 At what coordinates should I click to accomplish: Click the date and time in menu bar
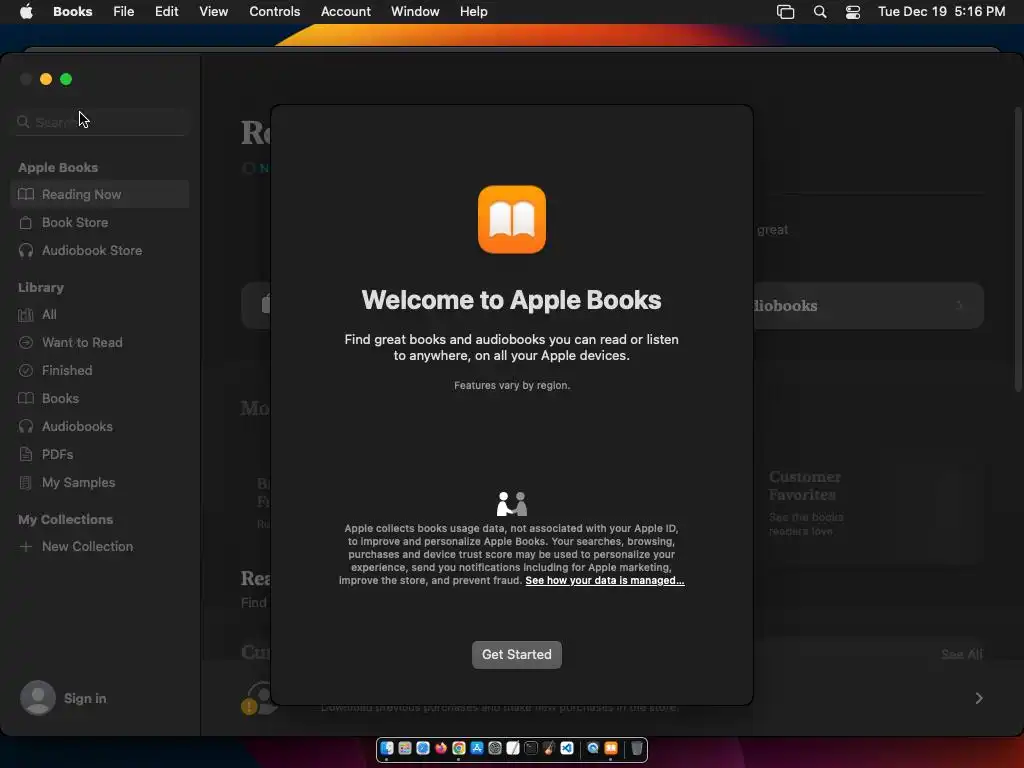tap(941, 11)
